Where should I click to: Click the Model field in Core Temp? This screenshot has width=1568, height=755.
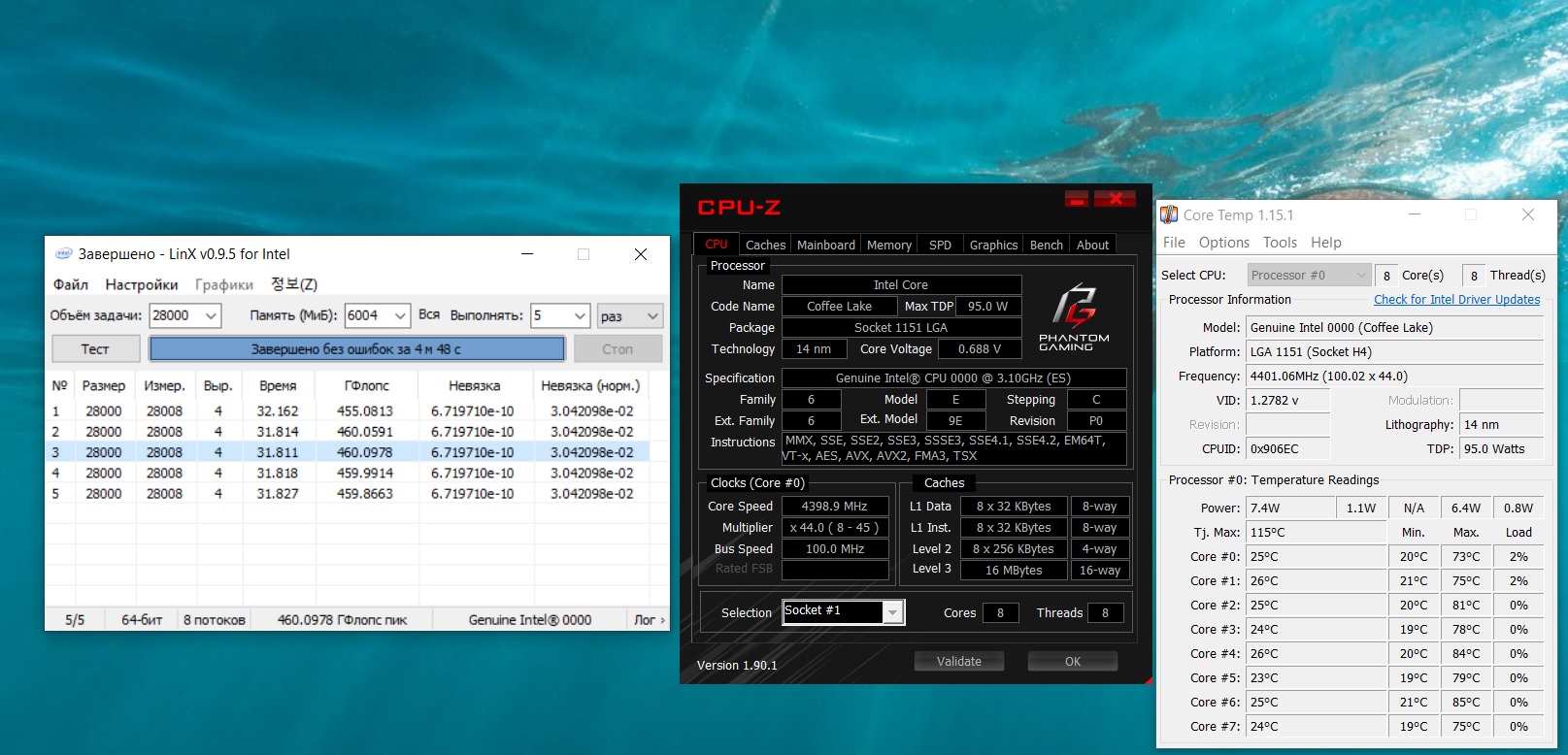coord(1394,327)
